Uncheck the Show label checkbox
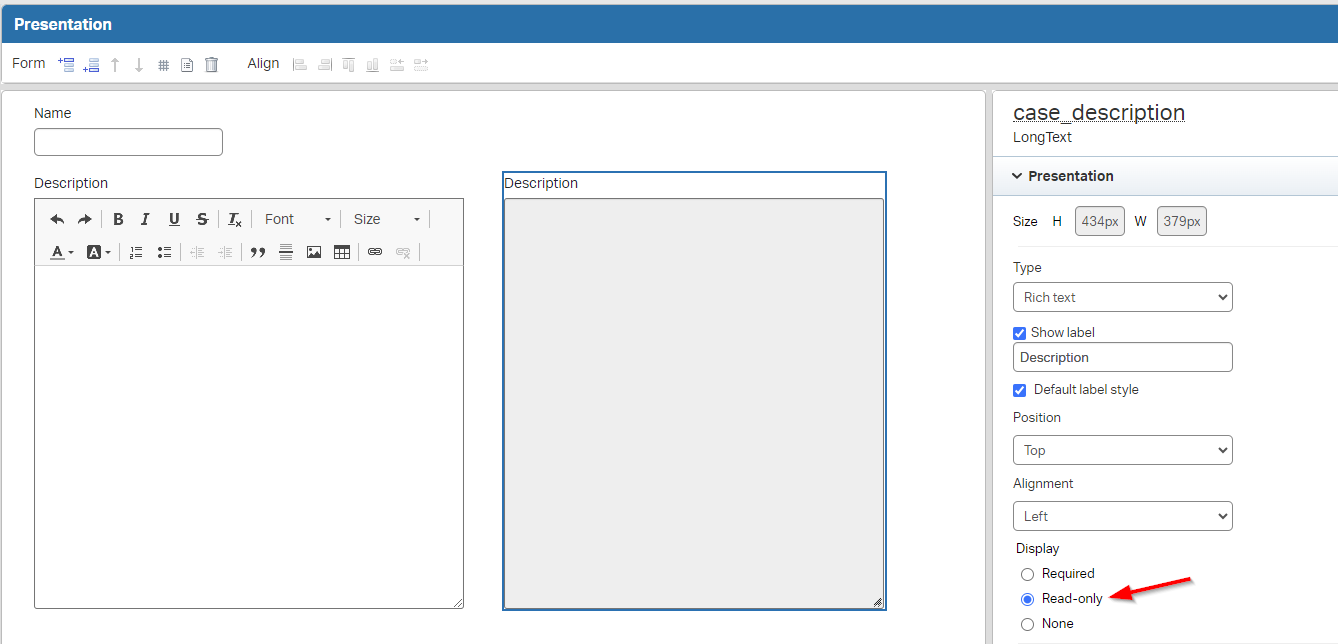The width and height of the screenshot is (1338, 644). click(x=1020, y=333)
